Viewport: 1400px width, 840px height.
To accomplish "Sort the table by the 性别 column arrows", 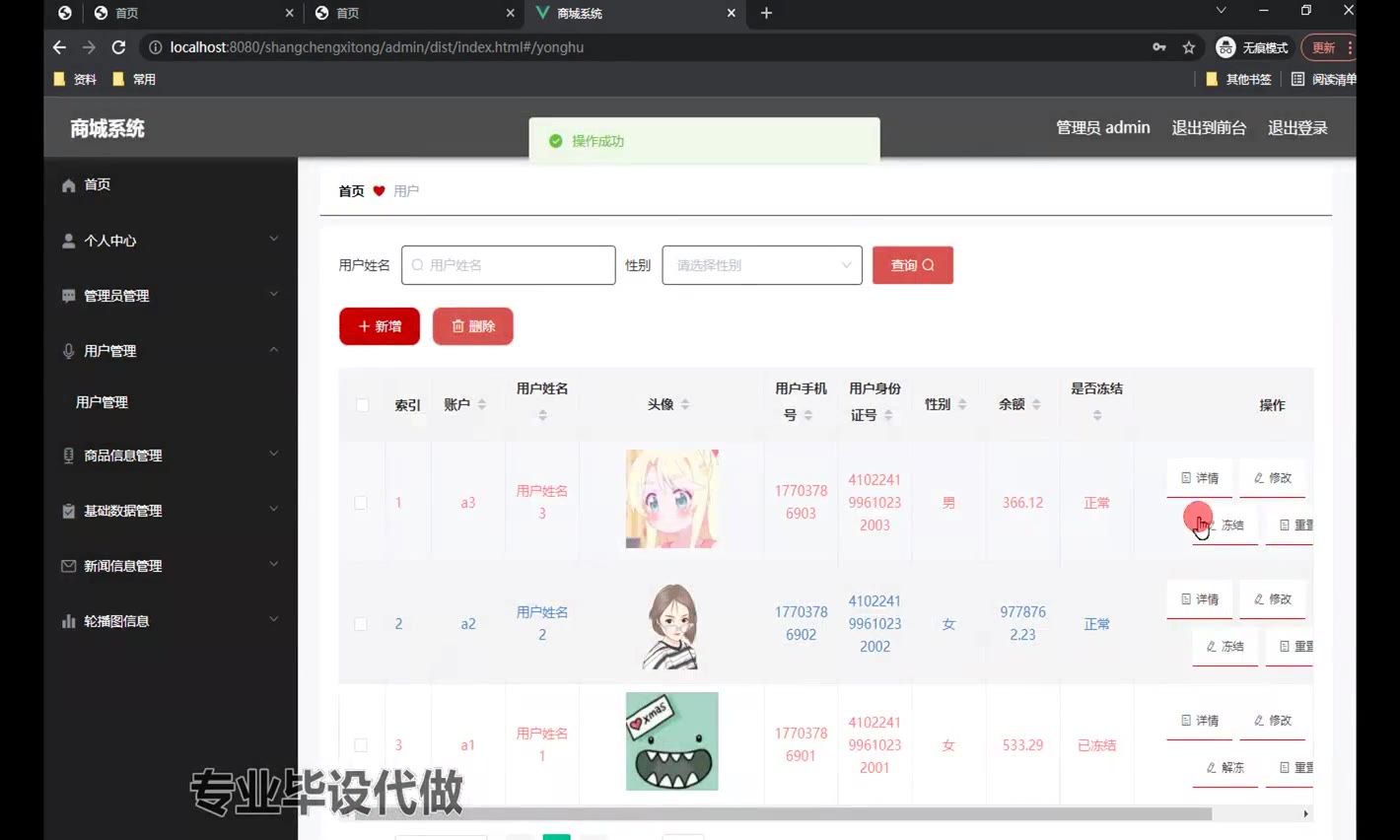I will click(962, 404).
